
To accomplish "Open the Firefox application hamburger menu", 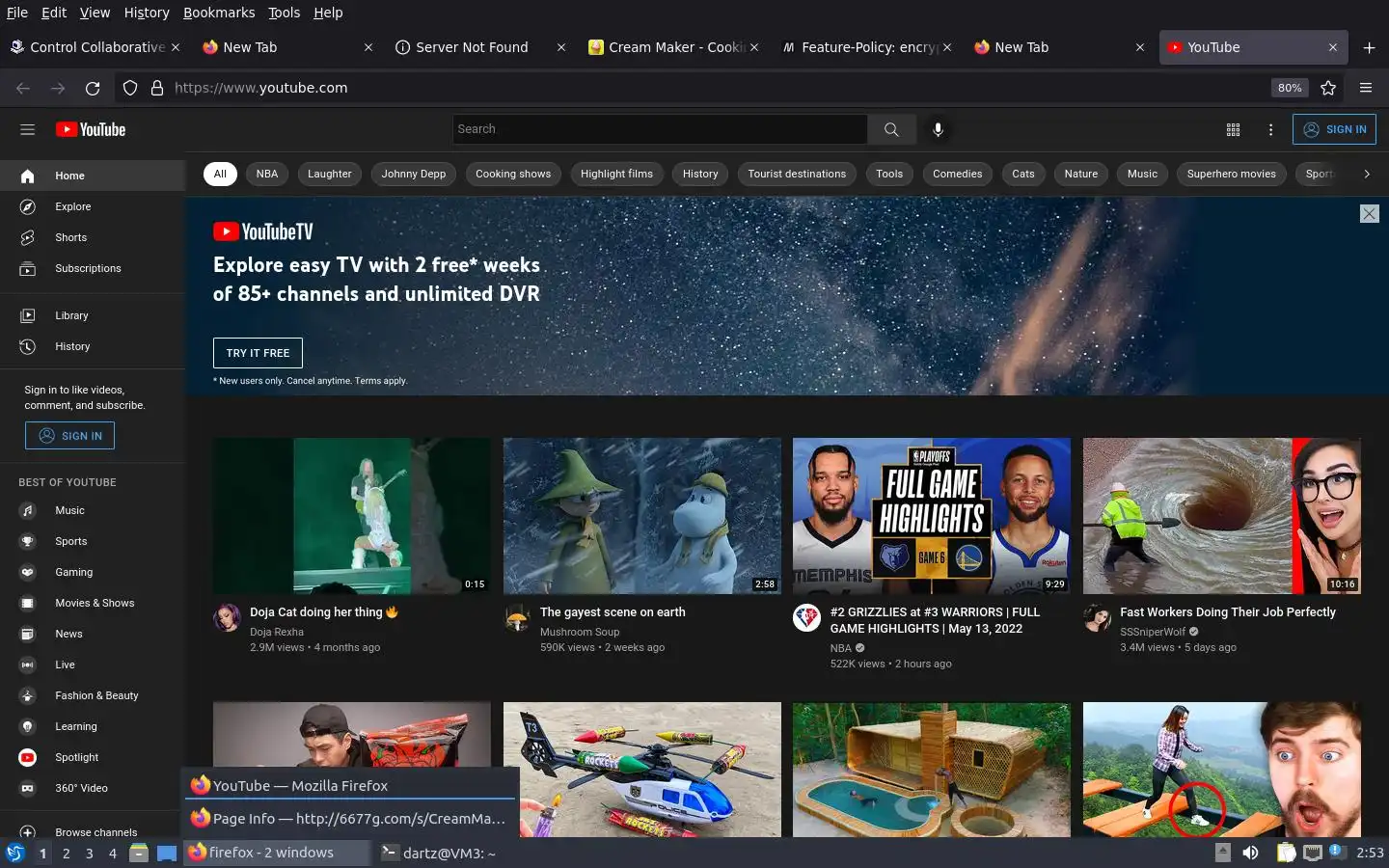I will tap(1365, 88).
